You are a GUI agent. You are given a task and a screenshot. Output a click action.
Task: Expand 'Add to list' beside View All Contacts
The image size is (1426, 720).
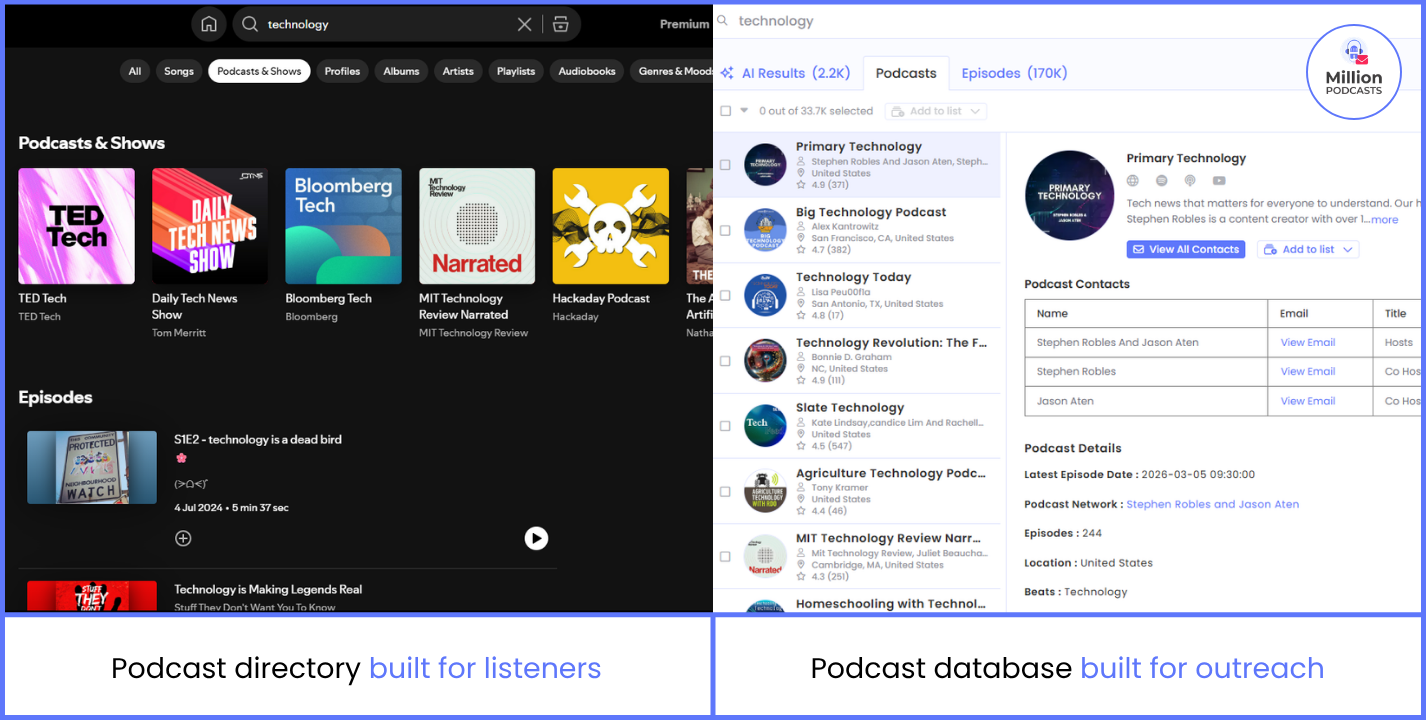point(1309,249)
